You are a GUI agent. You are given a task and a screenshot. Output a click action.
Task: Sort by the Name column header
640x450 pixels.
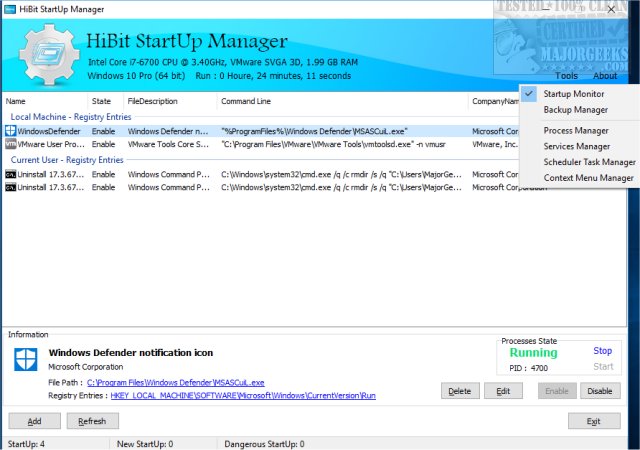pyautogui.click(x=16, y=101)
